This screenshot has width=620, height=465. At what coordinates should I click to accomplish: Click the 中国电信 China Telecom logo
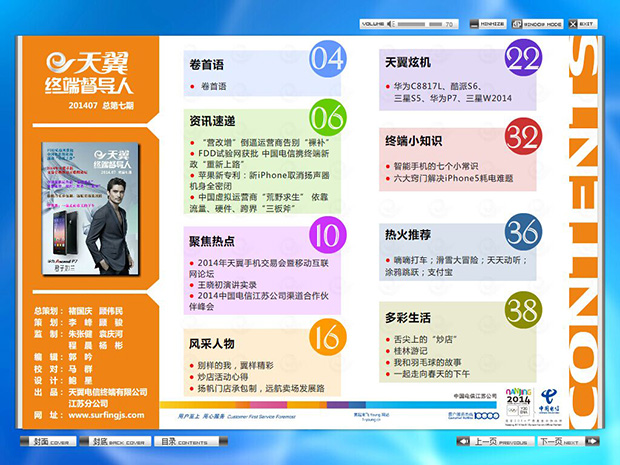pos(549,401)
